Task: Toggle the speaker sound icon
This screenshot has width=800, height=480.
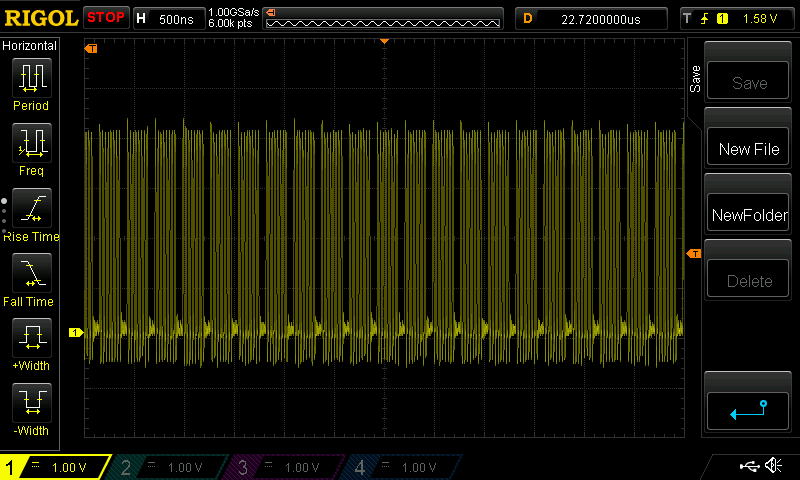Action: coord(773,466)
